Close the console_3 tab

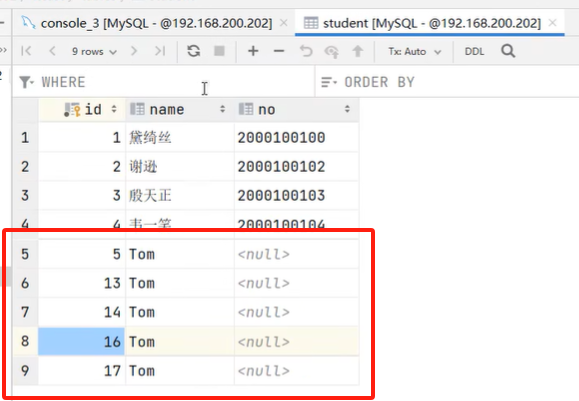(x=284, y=23)
